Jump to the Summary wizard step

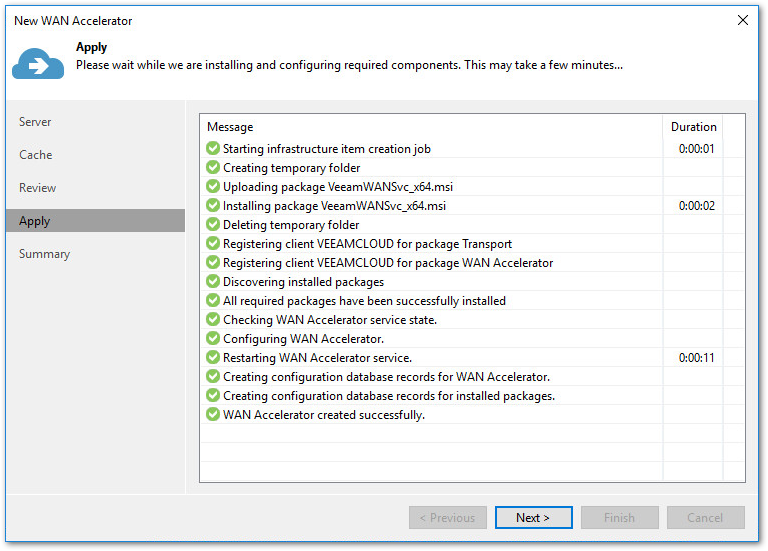coord(45,254)
